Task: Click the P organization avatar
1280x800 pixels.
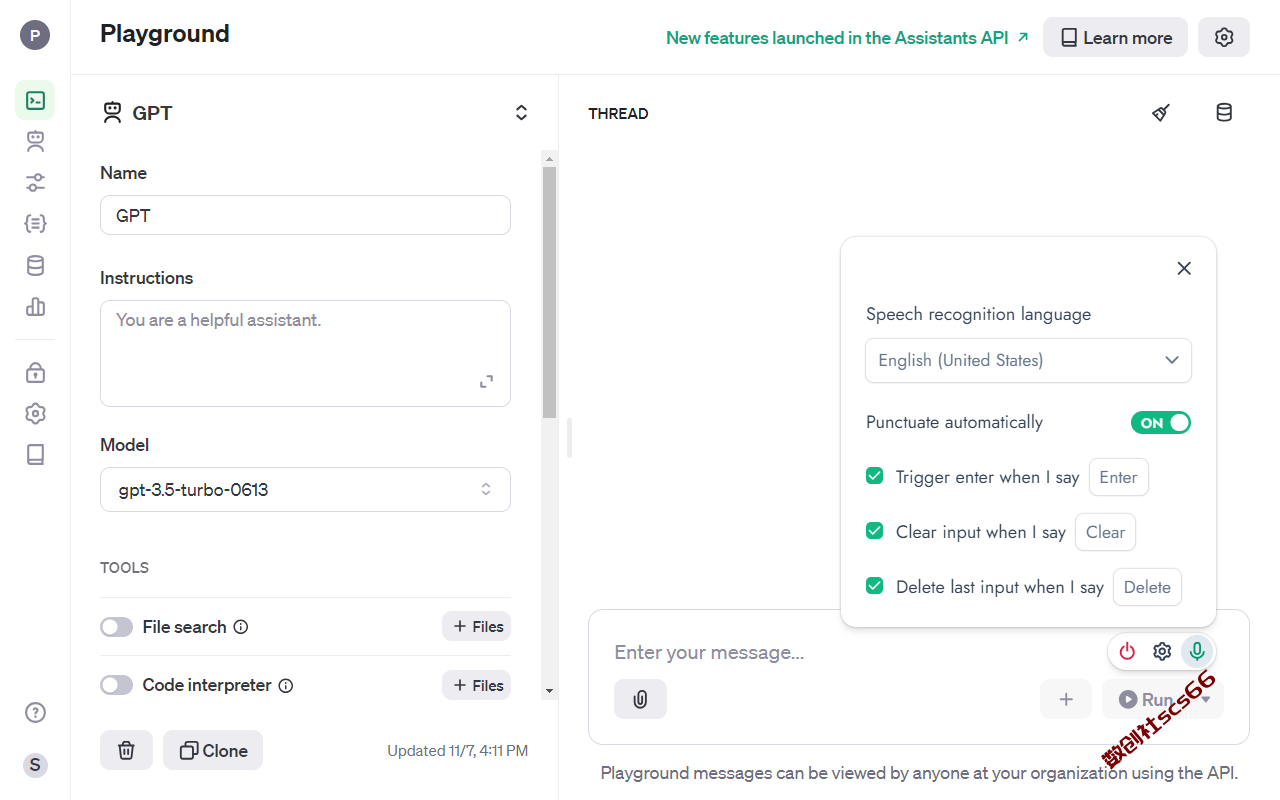Action: coord(35,36)
